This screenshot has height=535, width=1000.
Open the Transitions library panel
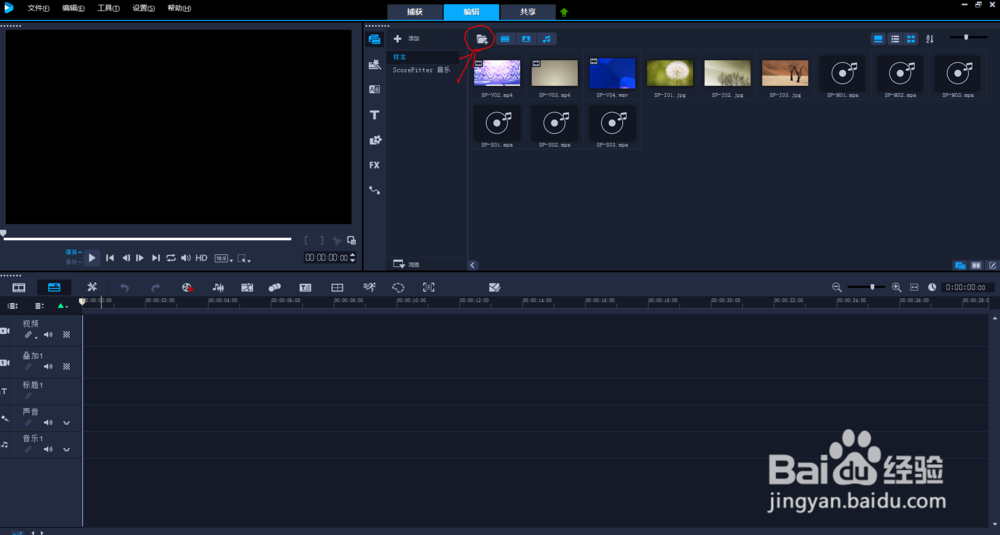pyautogui.click(x=374, y=89)
